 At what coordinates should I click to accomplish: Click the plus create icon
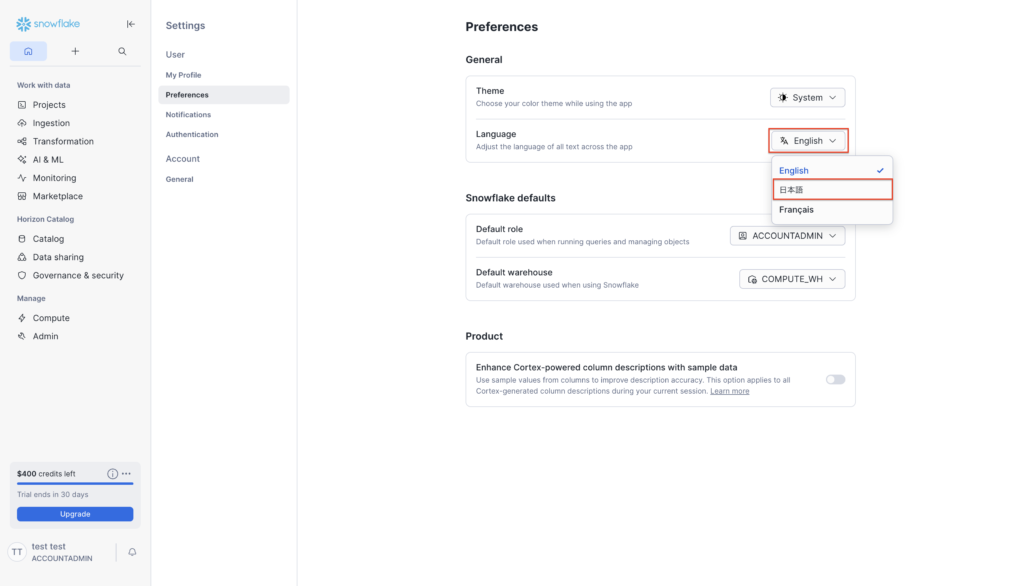point(75,51)
